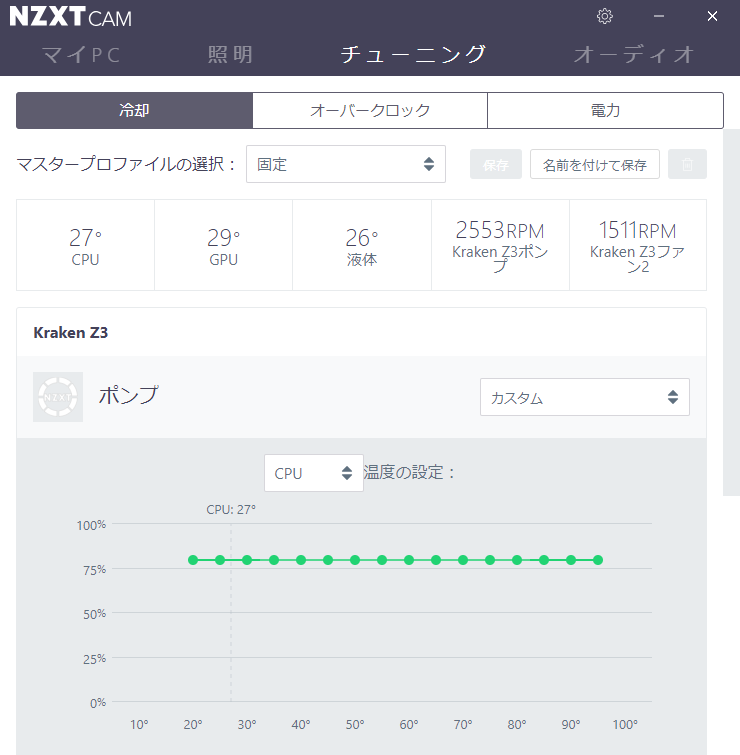Close the NZXT CAM window

(713, 16)
